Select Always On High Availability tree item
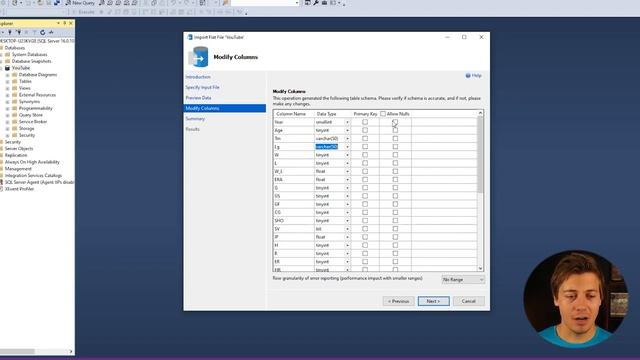Image resolution: width=640 pixels, height=360 pixels. tap(32, 162)
